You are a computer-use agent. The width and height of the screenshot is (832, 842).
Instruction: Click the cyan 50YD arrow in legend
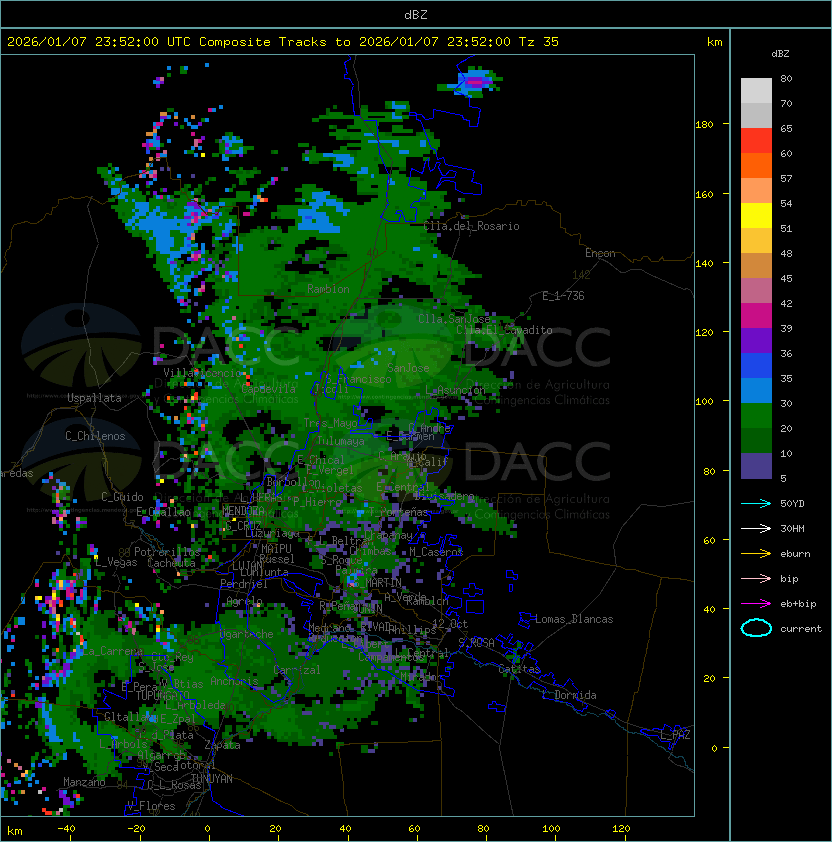(x=756, y=503)
